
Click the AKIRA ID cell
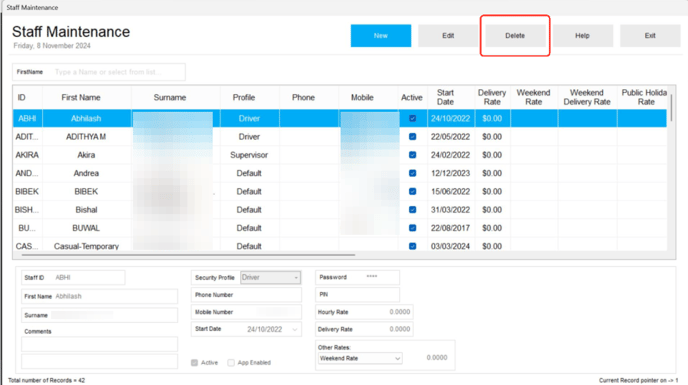27,155
